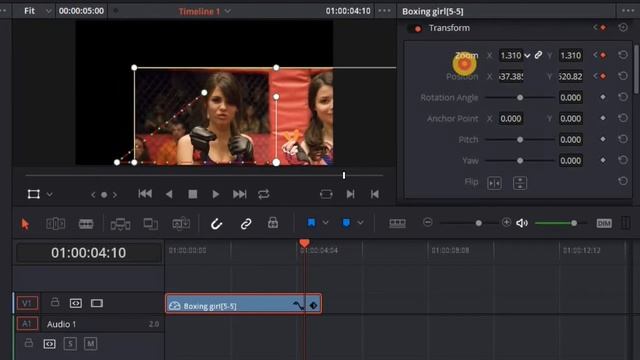Click the previous clip skip icon

click(x=374, y=194)
